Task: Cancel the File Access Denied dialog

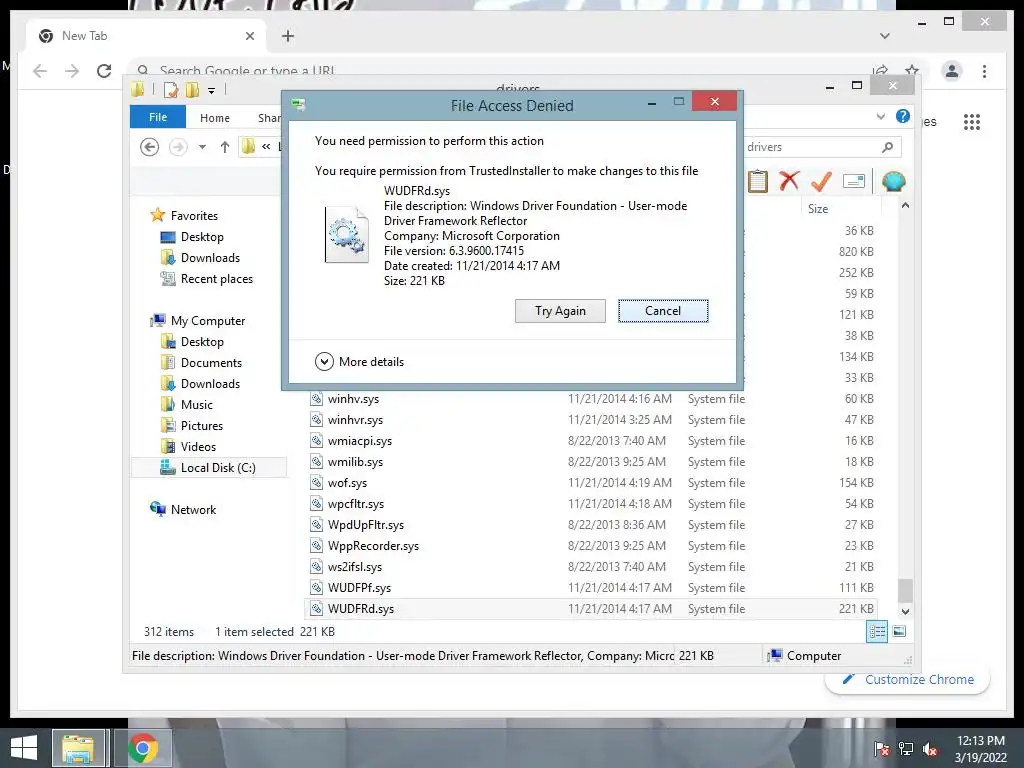Action: [x=663, y=311]
